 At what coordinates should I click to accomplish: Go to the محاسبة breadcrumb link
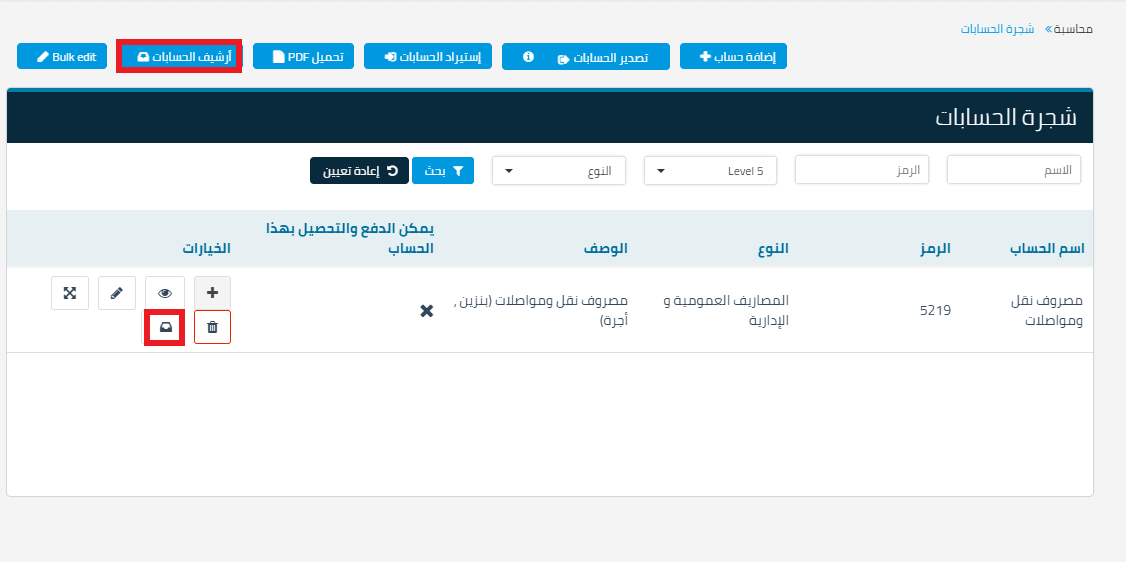(1076, 29)
